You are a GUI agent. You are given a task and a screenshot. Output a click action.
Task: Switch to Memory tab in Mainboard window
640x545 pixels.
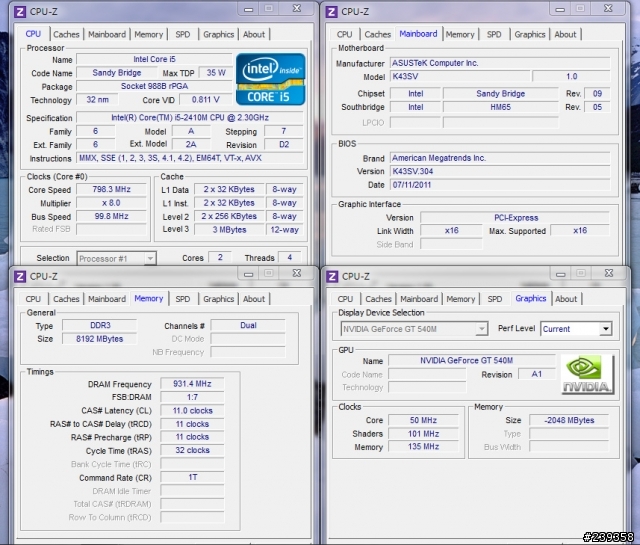460,34
